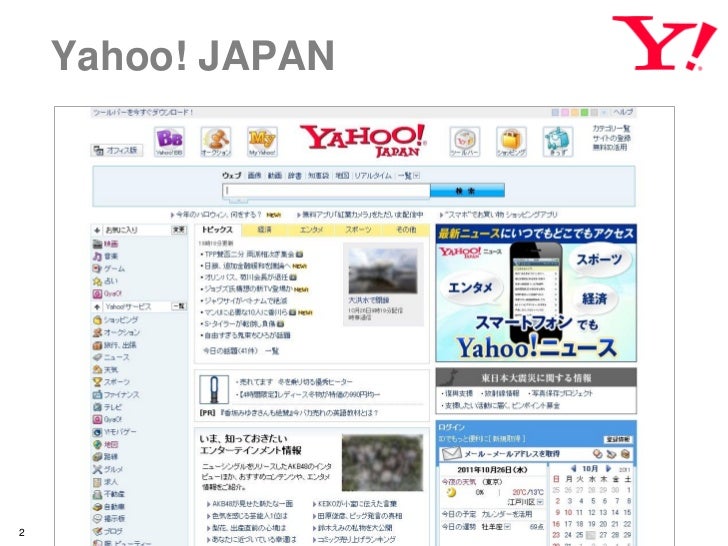Click the 変更 button next to お気に入り

pyautogui.click(x=179, y=230)
